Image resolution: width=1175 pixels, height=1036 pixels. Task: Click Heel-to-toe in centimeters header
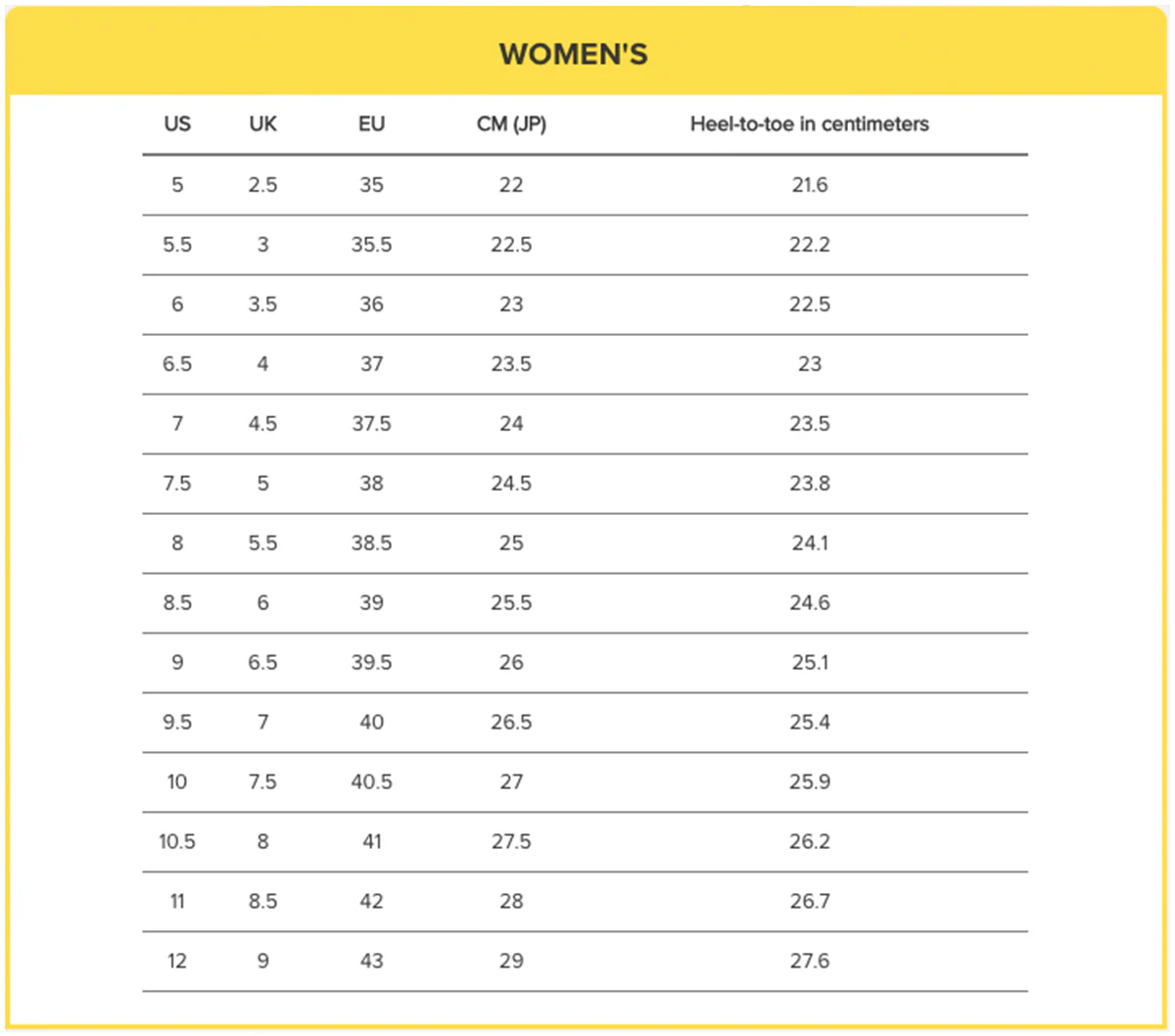810,124
